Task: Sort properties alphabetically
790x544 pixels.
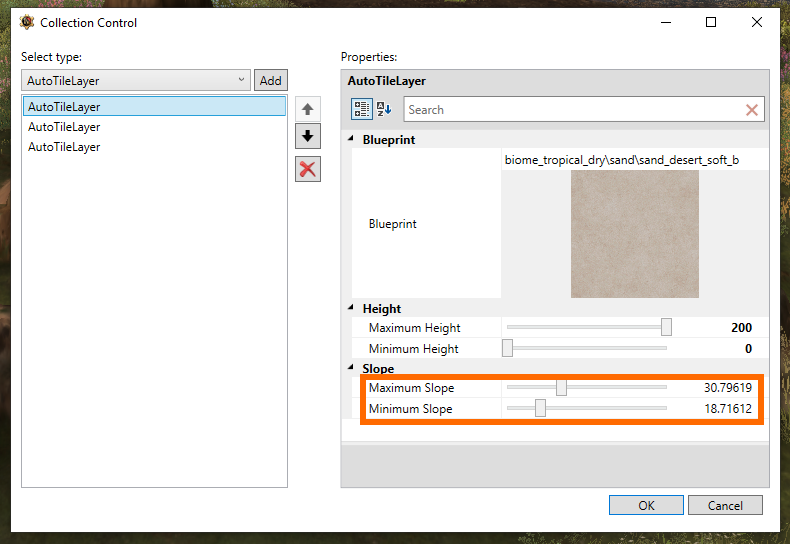Action: [x=384, y=109]
